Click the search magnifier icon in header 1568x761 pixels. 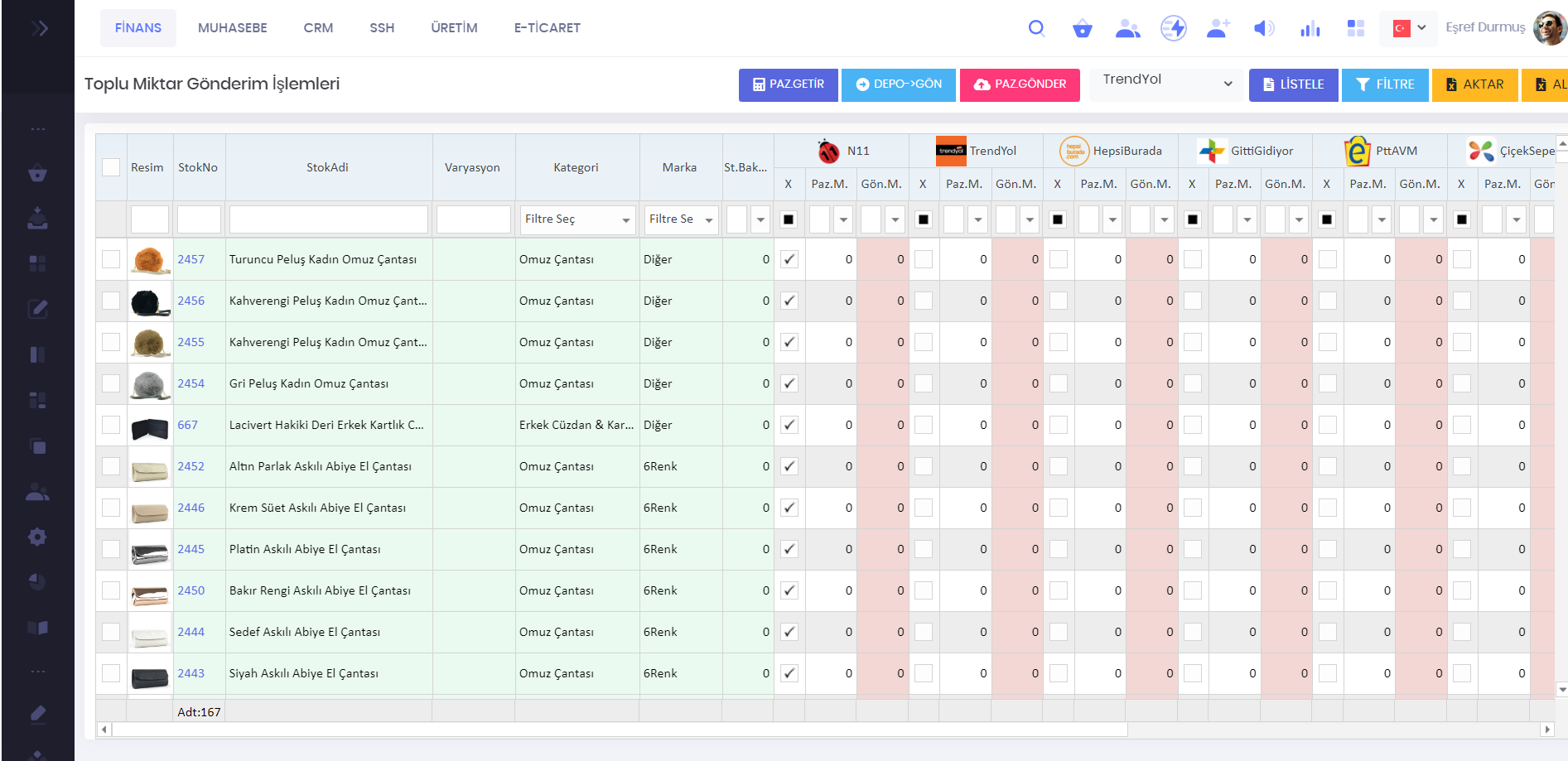click(1036, 28)
